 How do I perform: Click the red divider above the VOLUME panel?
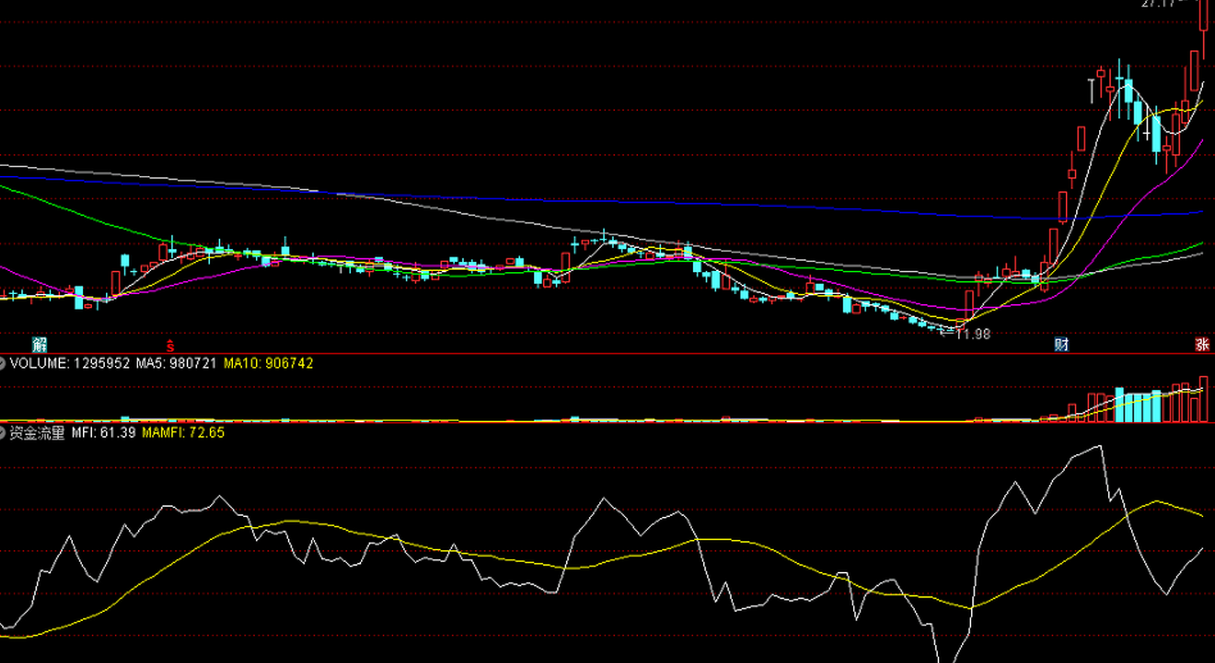tap(600, 353)
